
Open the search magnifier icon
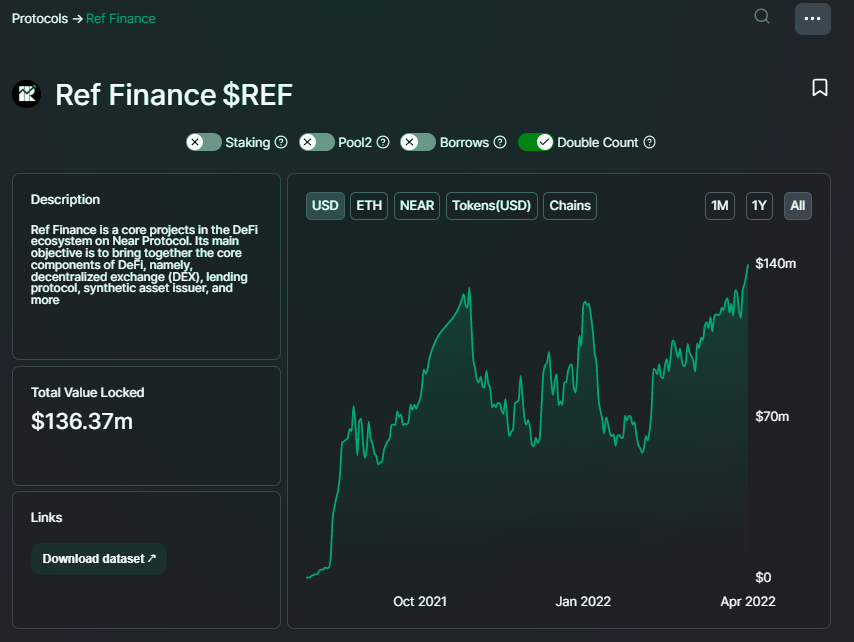coord(762,16)
